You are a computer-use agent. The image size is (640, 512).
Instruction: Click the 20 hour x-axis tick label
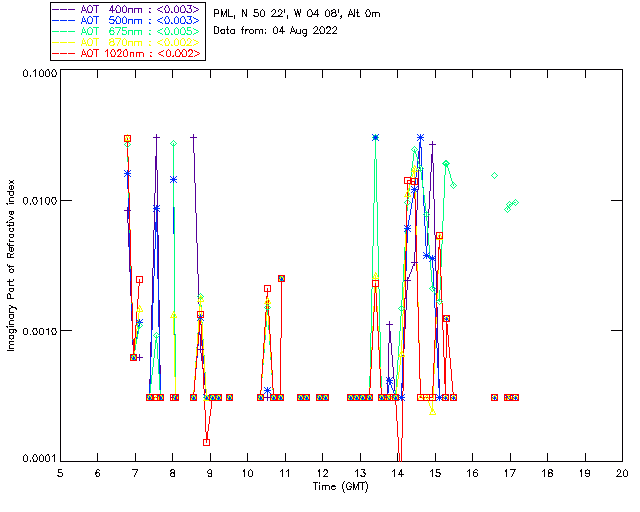(x=622, y=473)
